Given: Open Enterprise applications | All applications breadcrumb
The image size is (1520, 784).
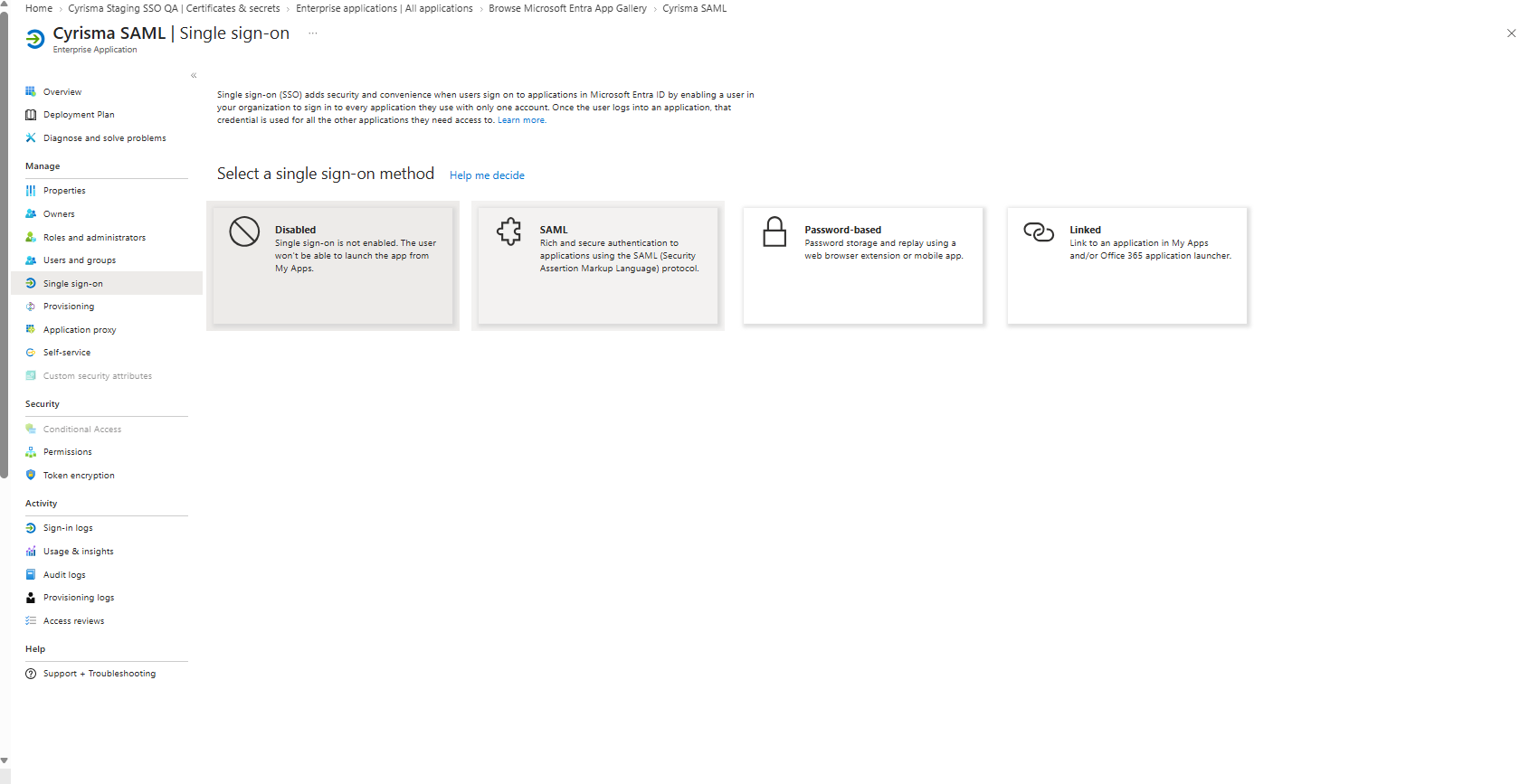Looking at the screenshot, I should click(x=385, y=8).
